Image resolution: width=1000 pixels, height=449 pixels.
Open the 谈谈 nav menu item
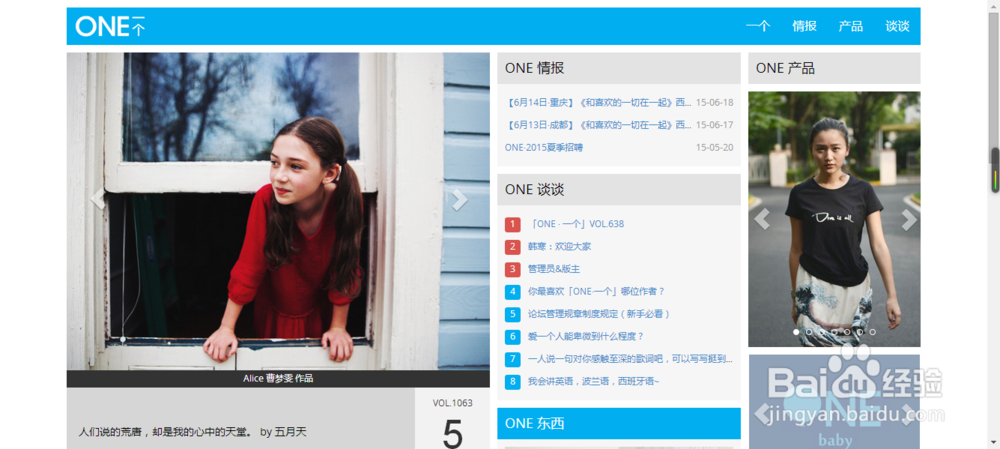click(897, 26)
